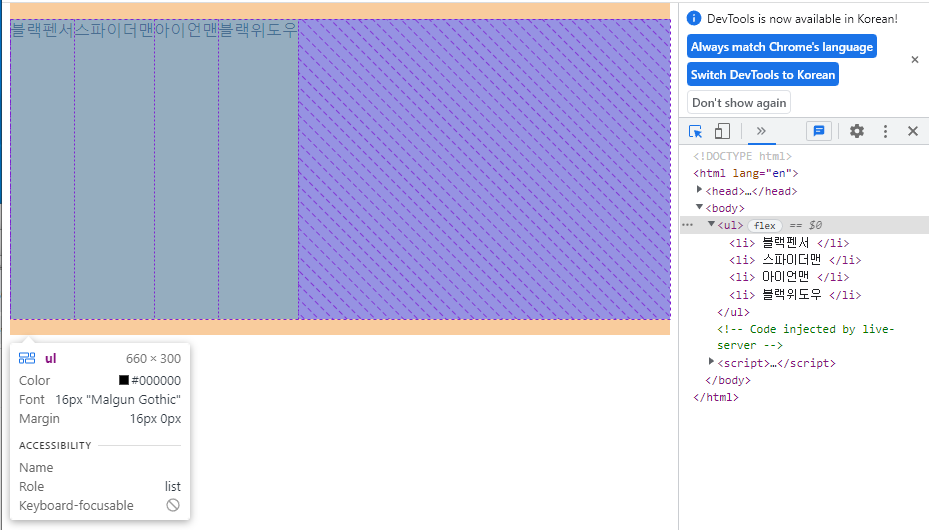This screenshot has height=530, width=929.
Task: Collapse the body element node
Action: click(699, 207)
